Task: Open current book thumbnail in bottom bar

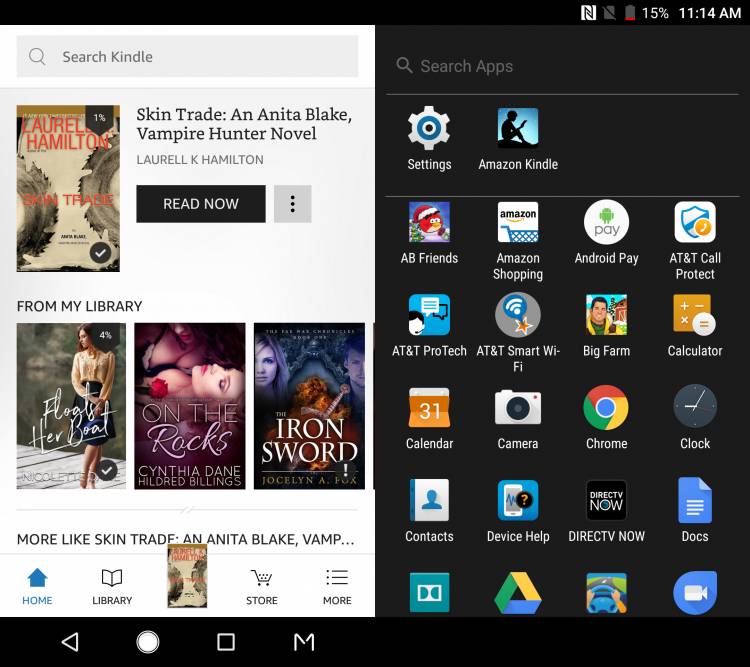Action: tap(188, 576)
